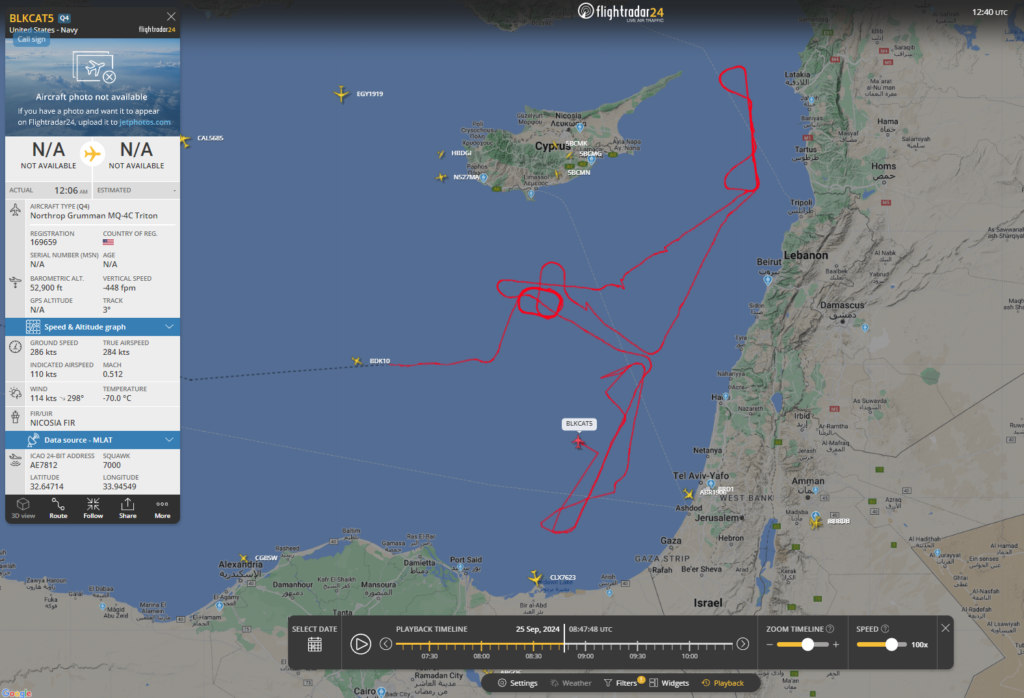The width and height of the screenshot is (1024, 698).
Task: Show the Route for BLKCAT5
Action: click(58, 509)
